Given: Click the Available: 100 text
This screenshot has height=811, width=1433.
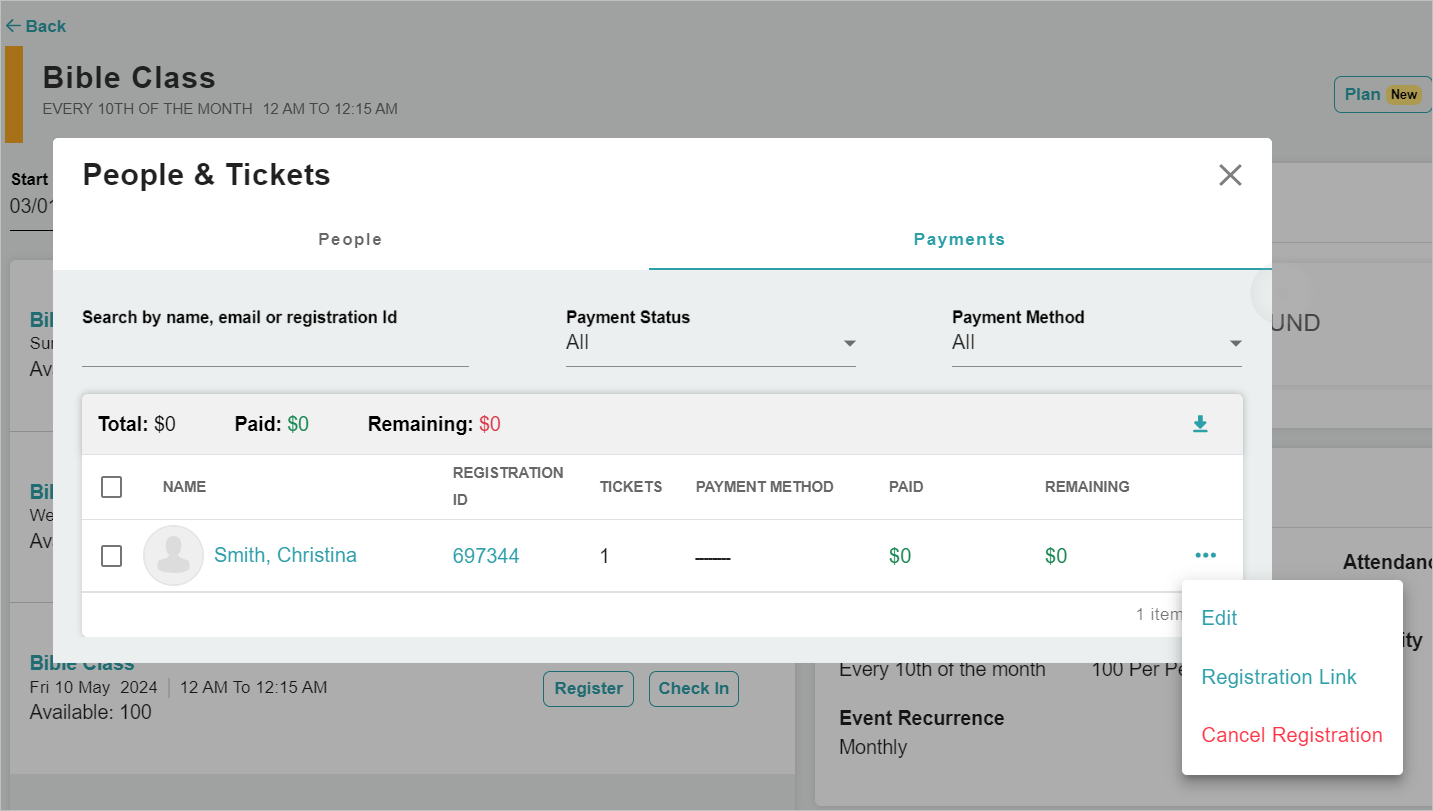Looking at the screenshot, I should (91, 712).
